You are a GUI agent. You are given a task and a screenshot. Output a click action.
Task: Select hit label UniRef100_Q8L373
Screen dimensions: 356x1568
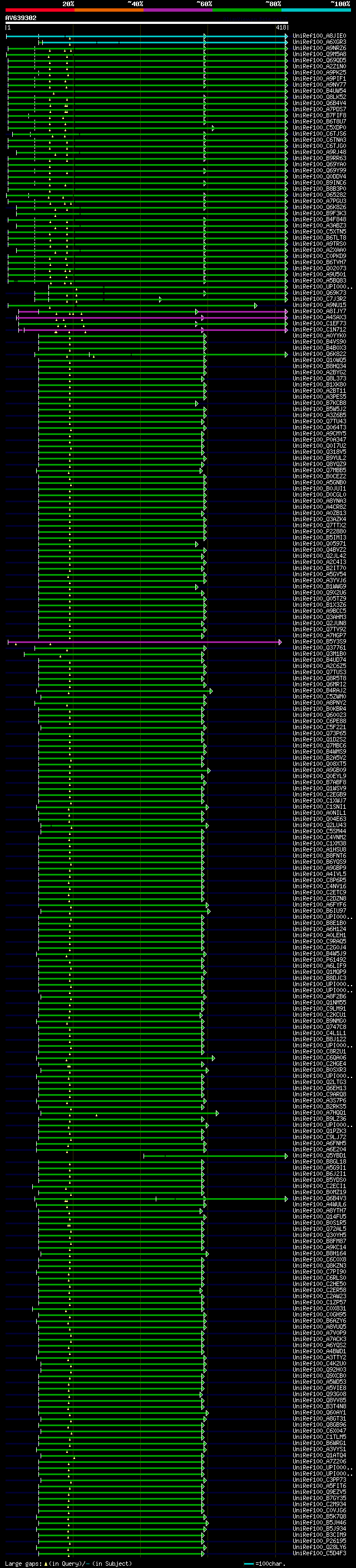(x=319, y=378)
